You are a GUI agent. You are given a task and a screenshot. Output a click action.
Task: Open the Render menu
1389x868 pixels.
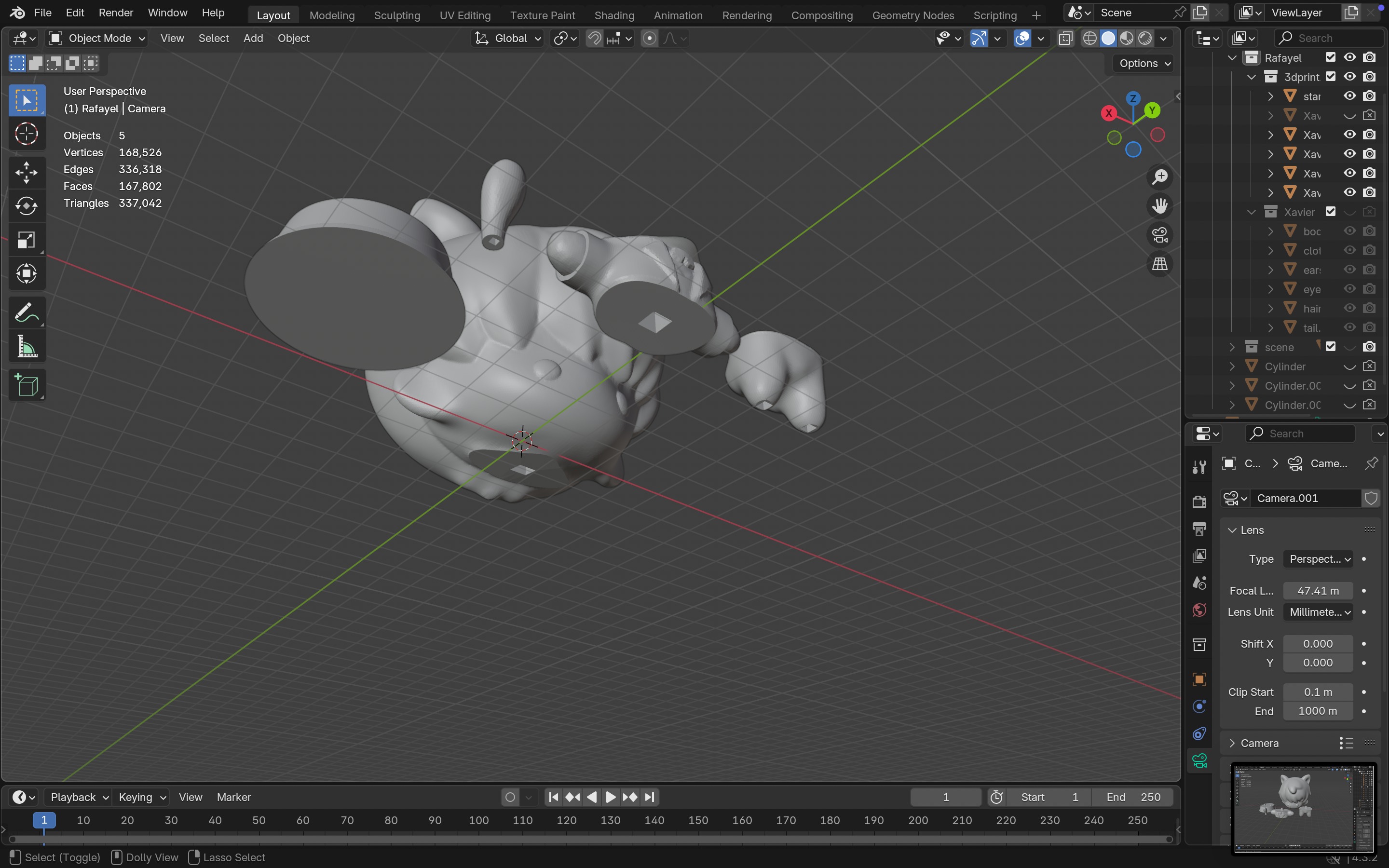pyautogui.click(x=115, y=13)
